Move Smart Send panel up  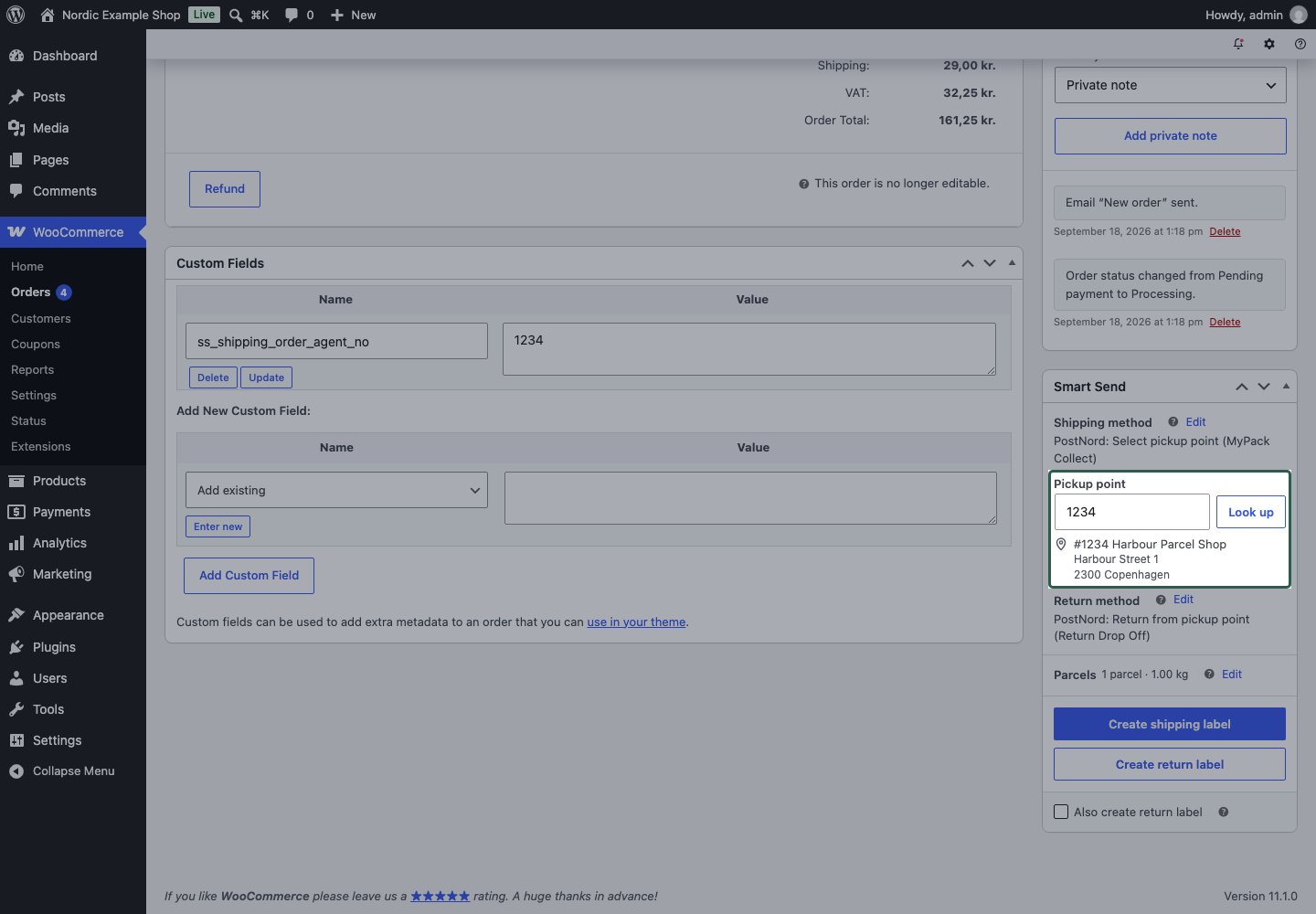tap(1242, 387)
